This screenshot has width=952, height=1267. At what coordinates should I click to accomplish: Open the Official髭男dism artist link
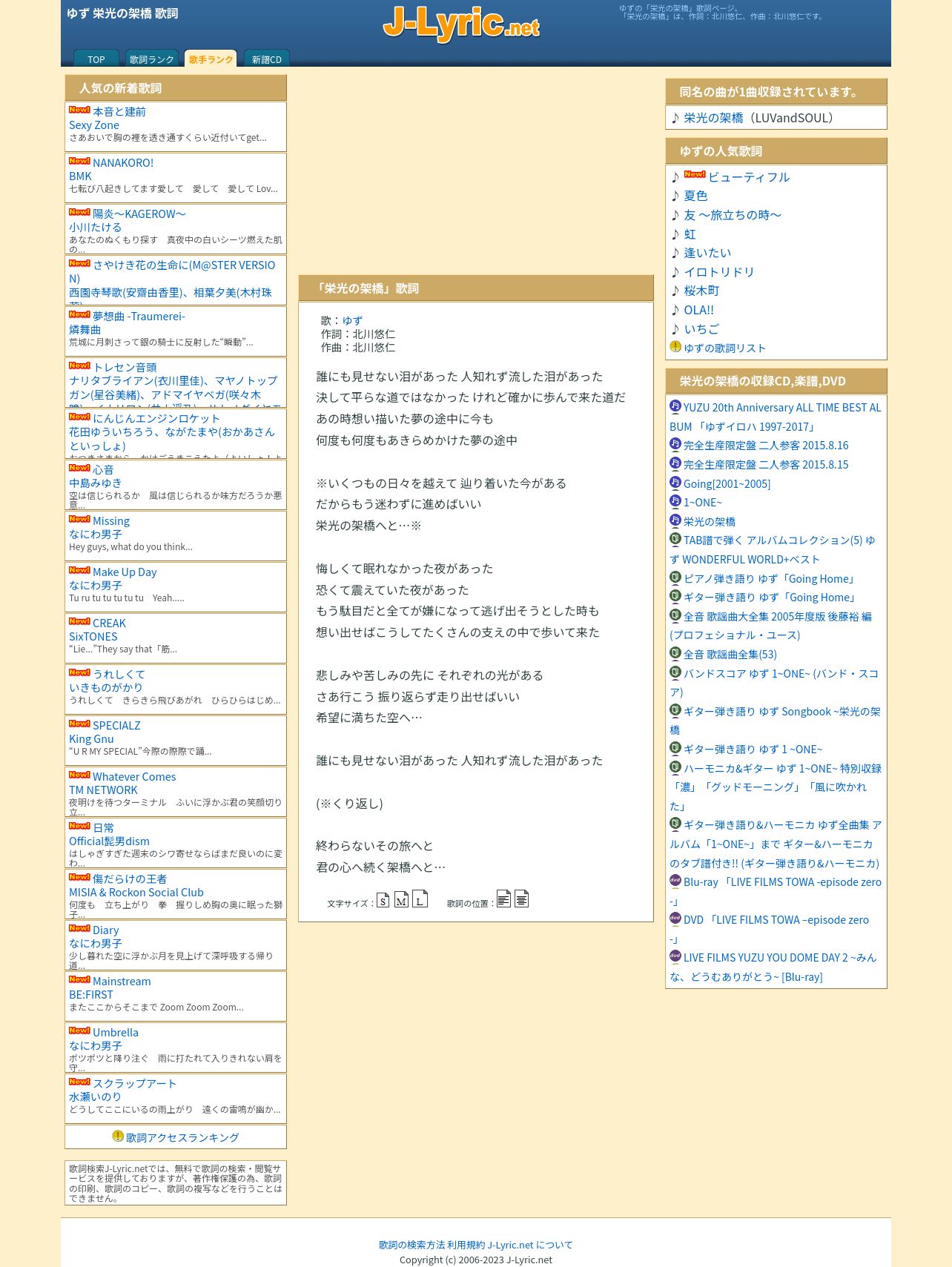109,841
